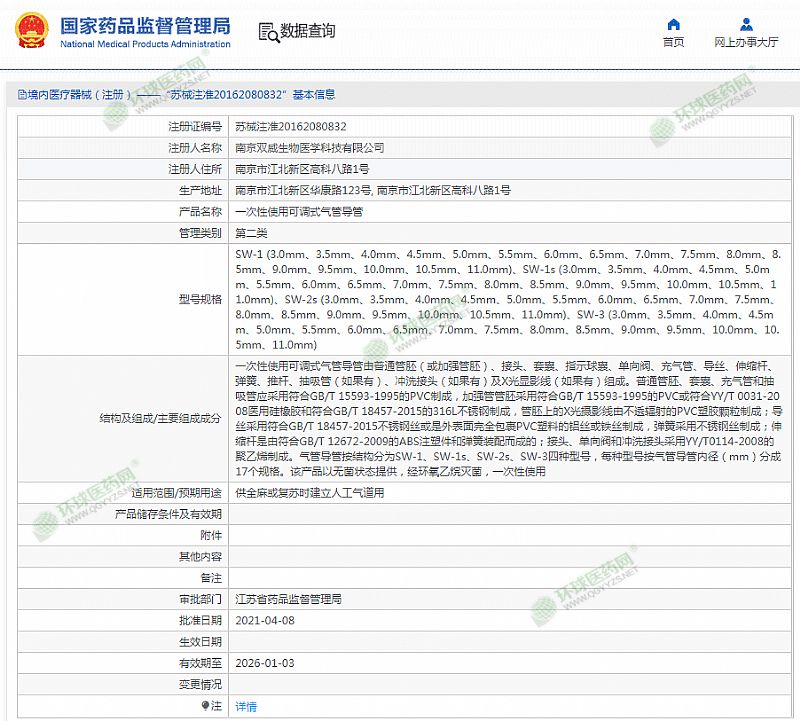Open the 详情 link in the 注 row
The width and height of the screenshot is (800, 721).
(x=245, y=706)
